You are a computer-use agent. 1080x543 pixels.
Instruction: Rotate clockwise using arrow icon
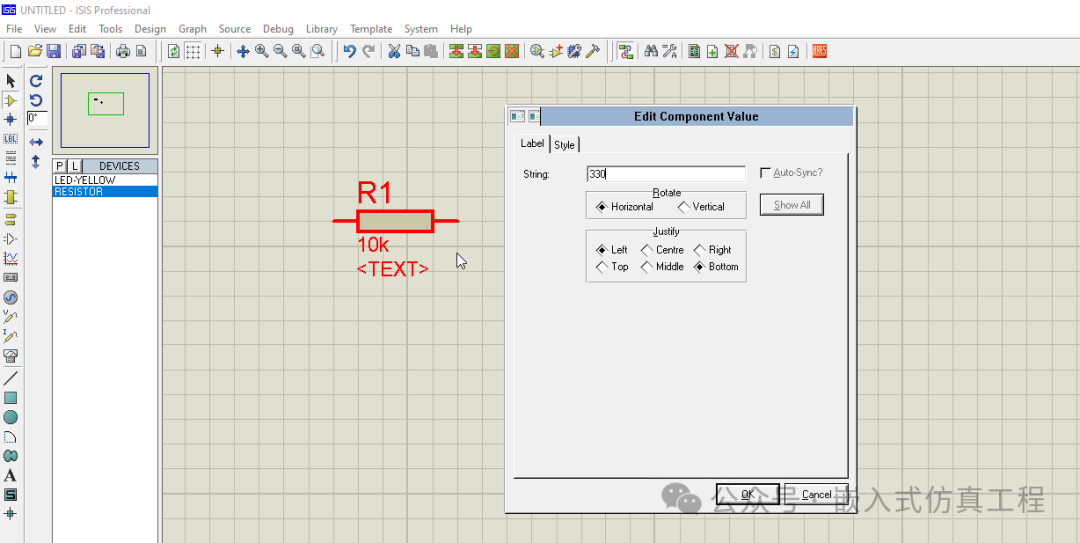[x=37, y=81]
